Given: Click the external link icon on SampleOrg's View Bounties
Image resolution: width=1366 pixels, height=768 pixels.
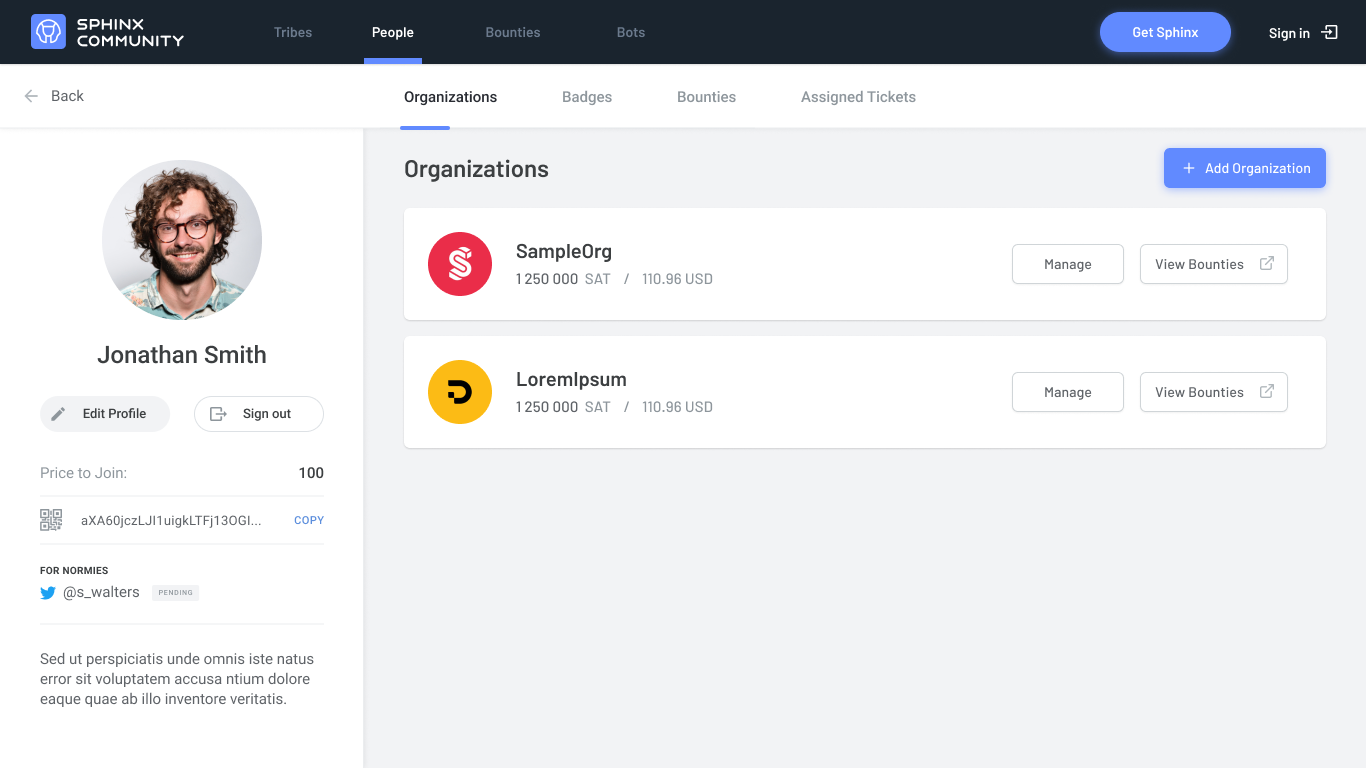Looking at the screenshot, I should pos(1267,263).
